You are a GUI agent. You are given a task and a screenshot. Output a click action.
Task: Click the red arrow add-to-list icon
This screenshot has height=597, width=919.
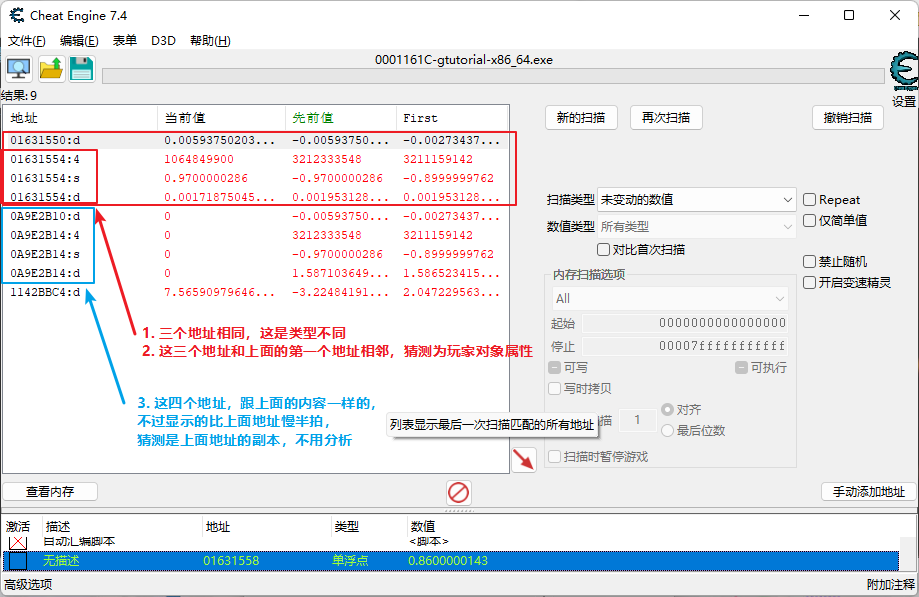(524, 459)
